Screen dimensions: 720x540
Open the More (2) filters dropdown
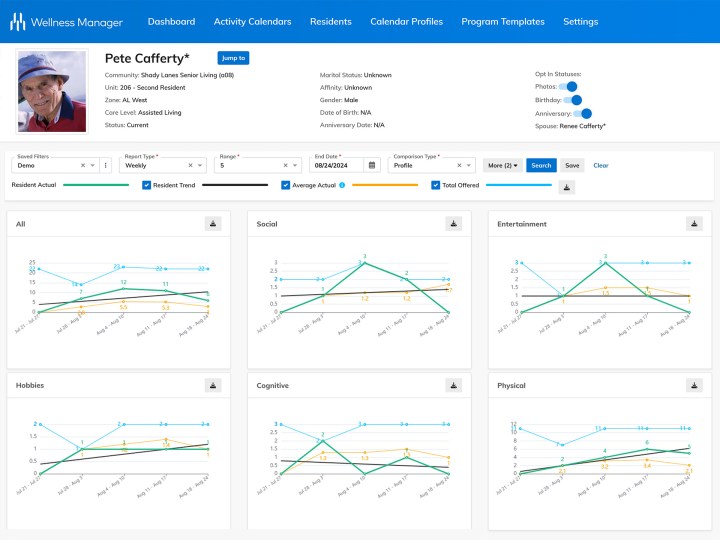pos(502,165)
